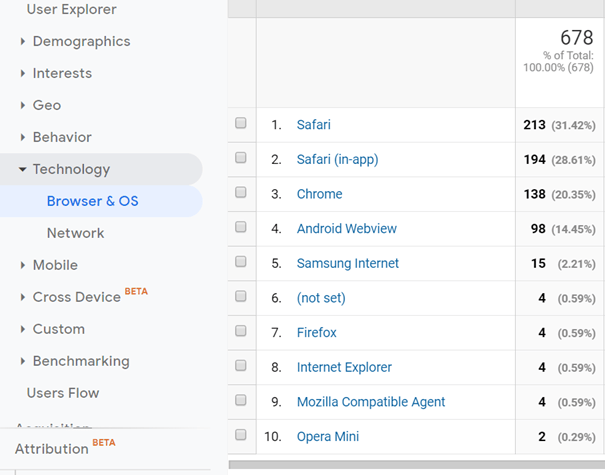Viewport: 605px width, 475px height.
Task: Open the Android Webview link
Action: click(x=347, y=228)
